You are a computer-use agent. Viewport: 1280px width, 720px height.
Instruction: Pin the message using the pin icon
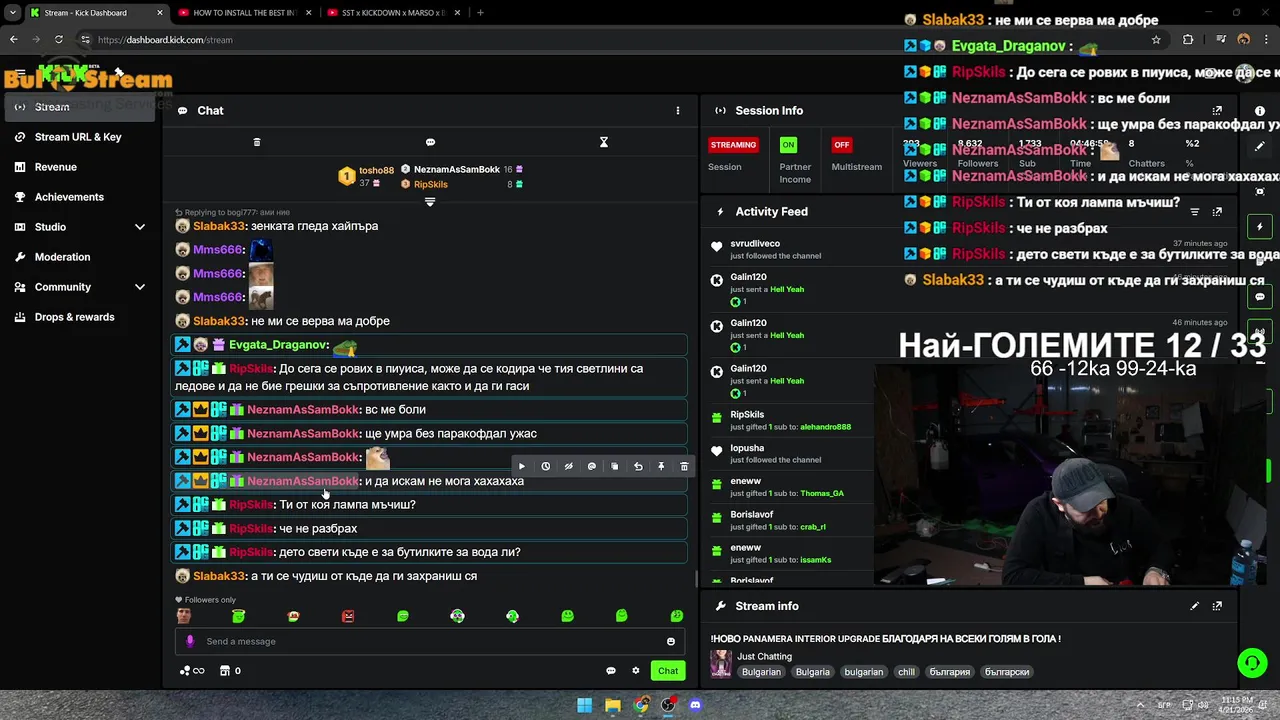click(661, 466)
